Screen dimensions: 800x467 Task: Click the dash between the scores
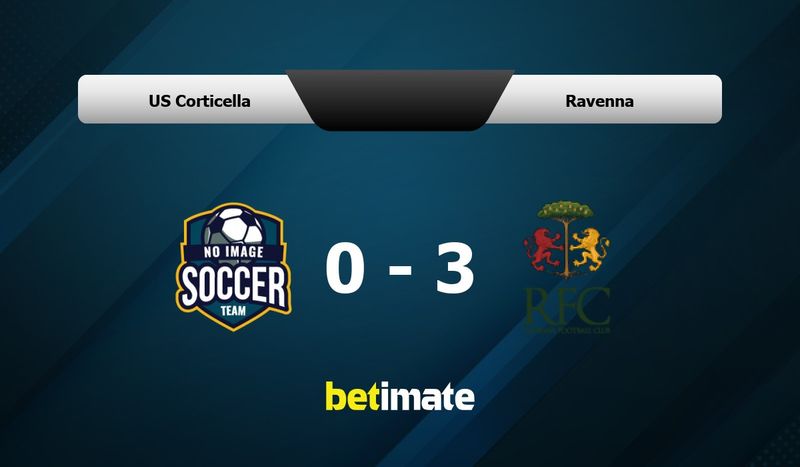[x=400, y=271]
